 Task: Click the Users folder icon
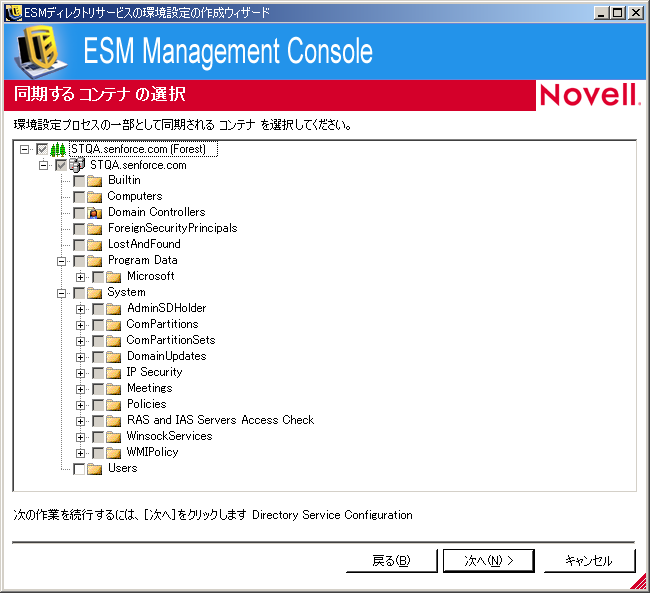tap(95, 469)
